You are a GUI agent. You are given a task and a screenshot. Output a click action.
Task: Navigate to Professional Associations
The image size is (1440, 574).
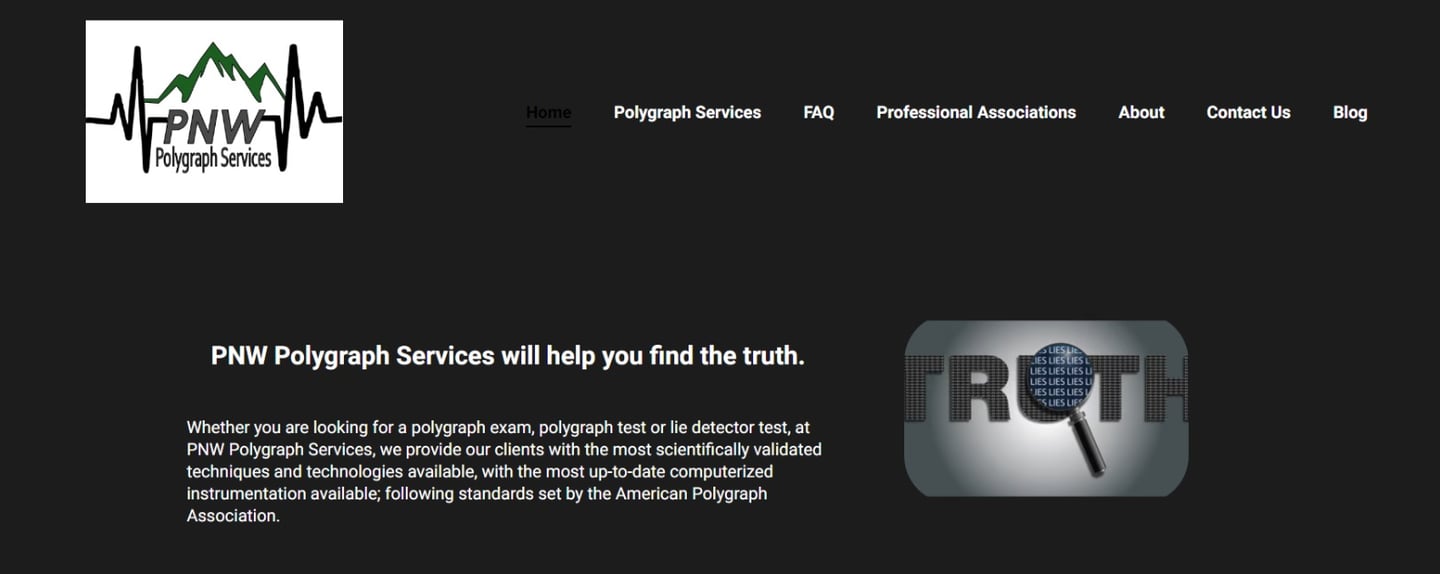tap(976, 112)
